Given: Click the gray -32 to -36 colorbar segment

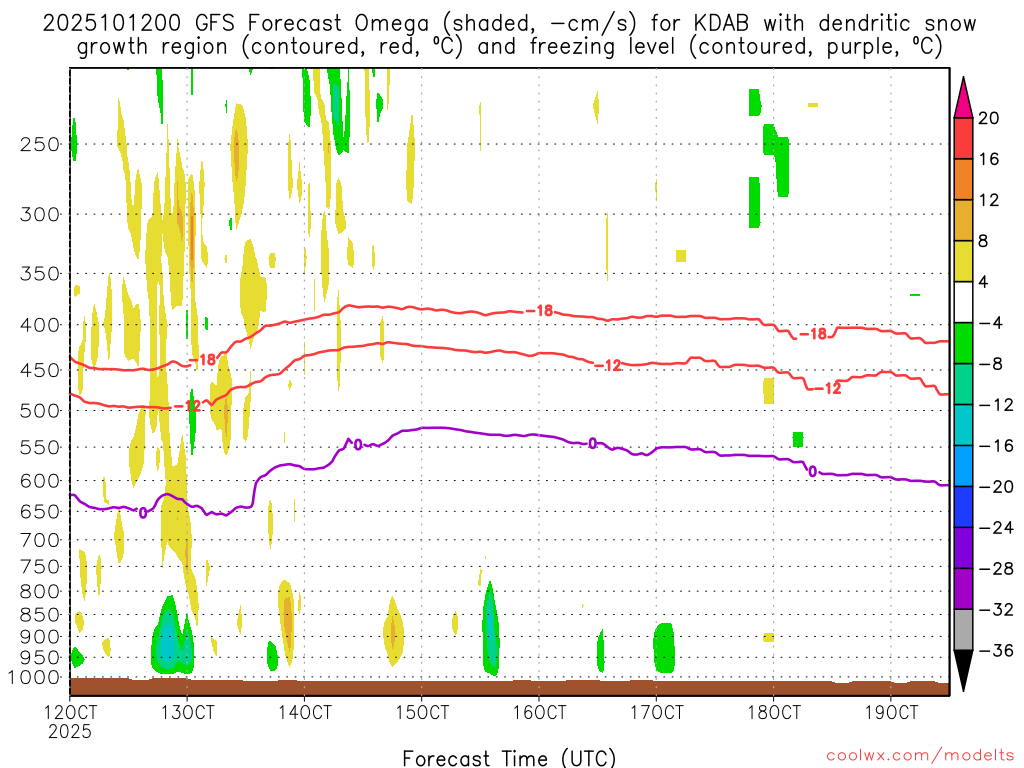Looking at the screenshot, I should pyautogui.click(x=963, y=630).
